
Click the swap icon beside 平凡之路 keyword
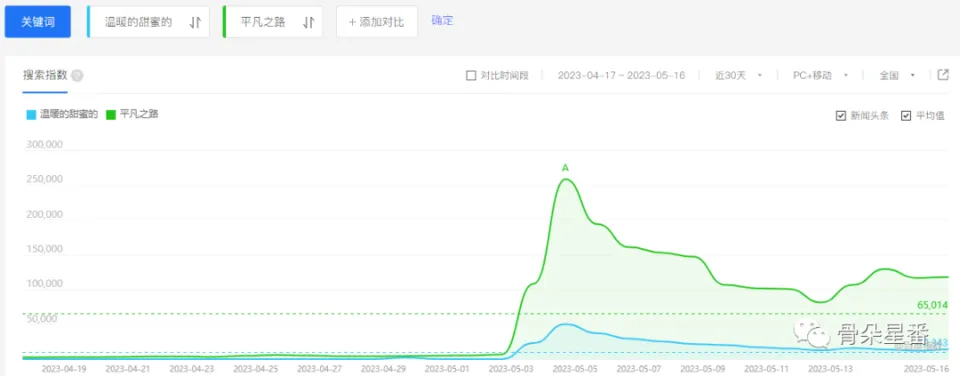309,23
